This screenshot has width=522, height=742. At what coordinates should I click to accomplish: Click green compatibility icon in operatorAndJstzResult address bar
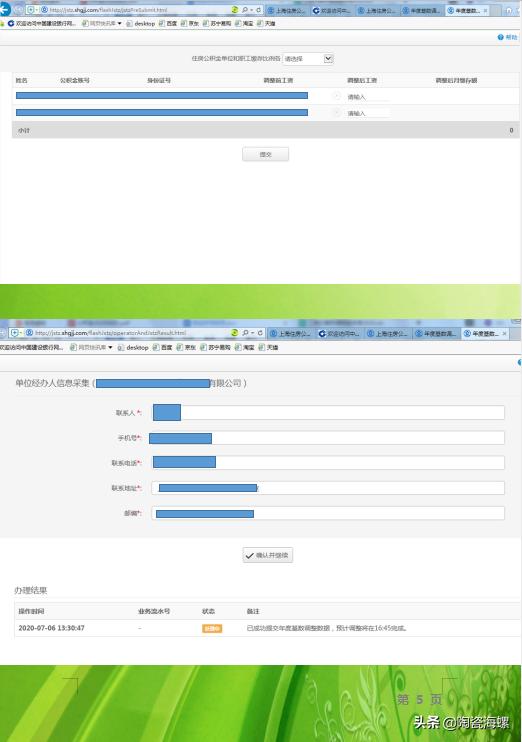(x=234, y=333)
